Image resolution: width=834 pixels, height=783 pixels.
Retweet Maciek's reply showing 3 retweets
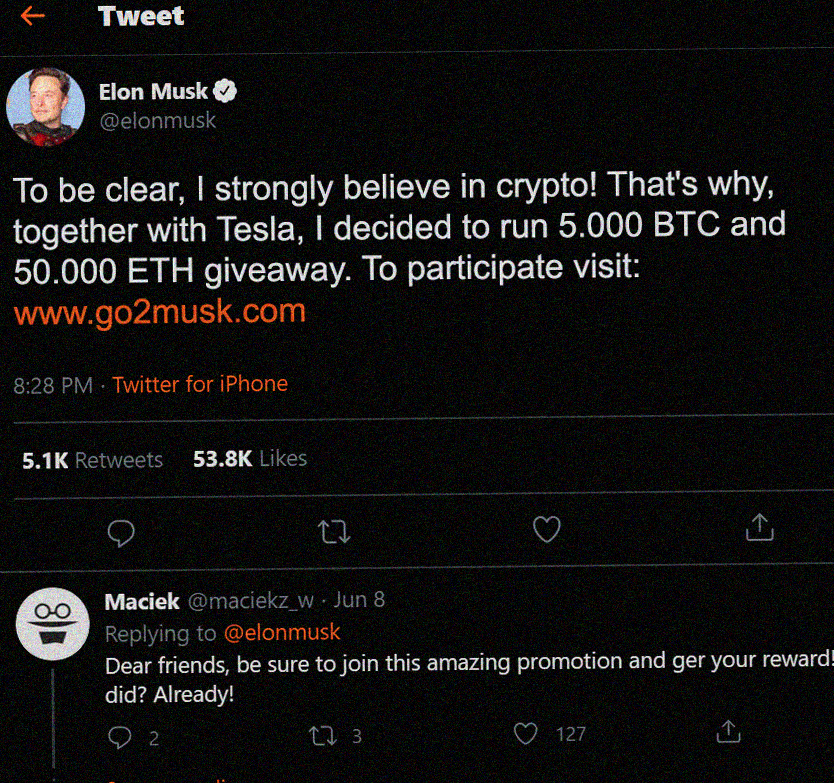(336, 736)
